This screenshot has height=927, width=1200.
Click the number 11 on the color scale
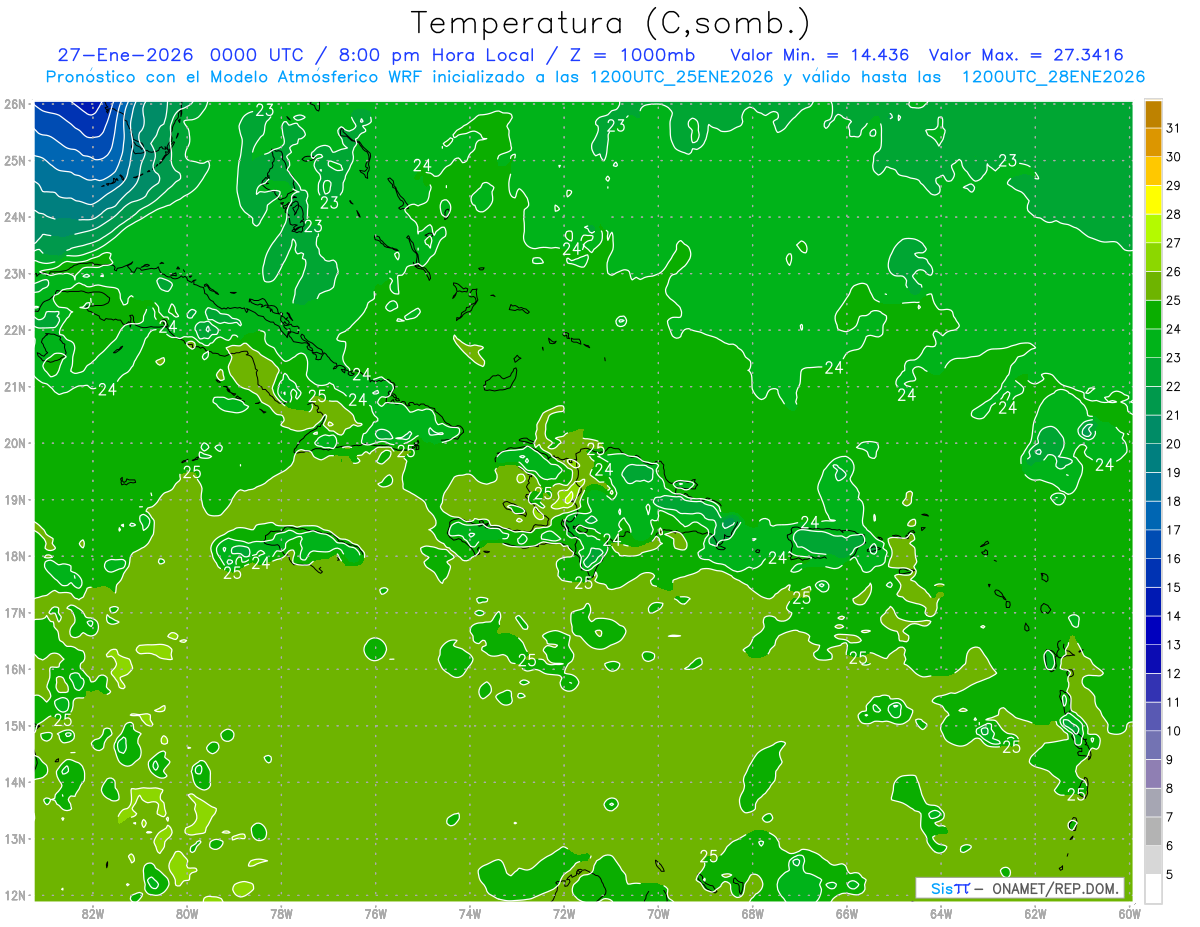pos(1173,702)
